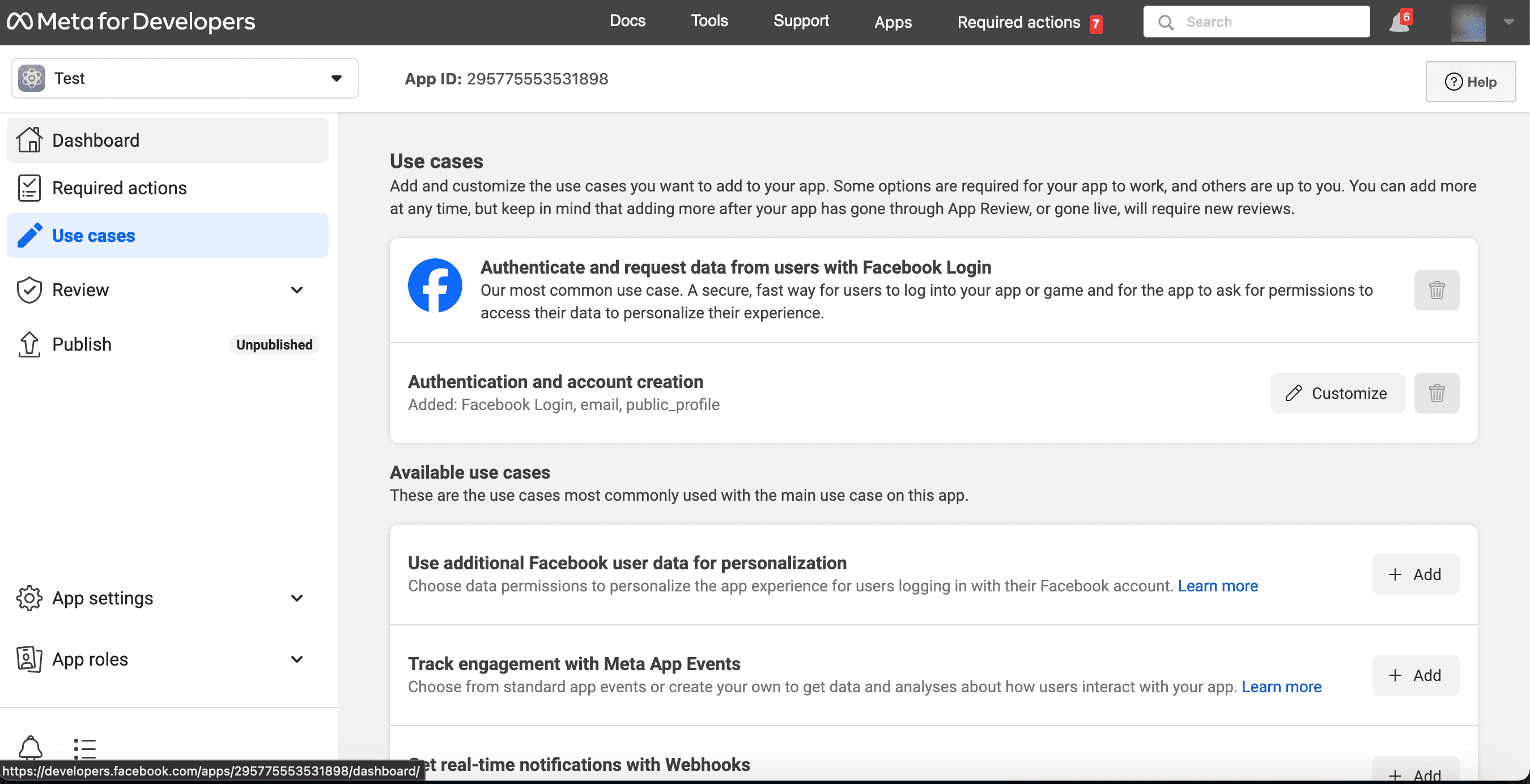The height and width of the screenshot is (784, 1530).
Task: Expand the Review sidebar section
Action: (297, 290)
